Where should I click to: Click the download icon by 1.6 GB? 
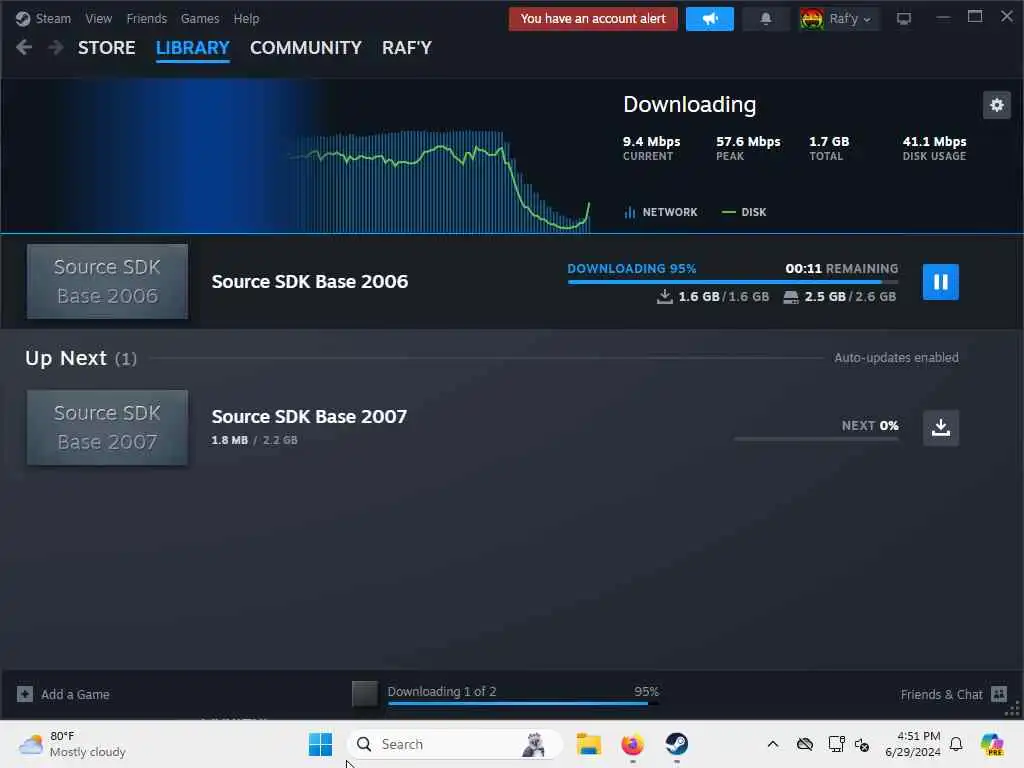click(664, 296)
